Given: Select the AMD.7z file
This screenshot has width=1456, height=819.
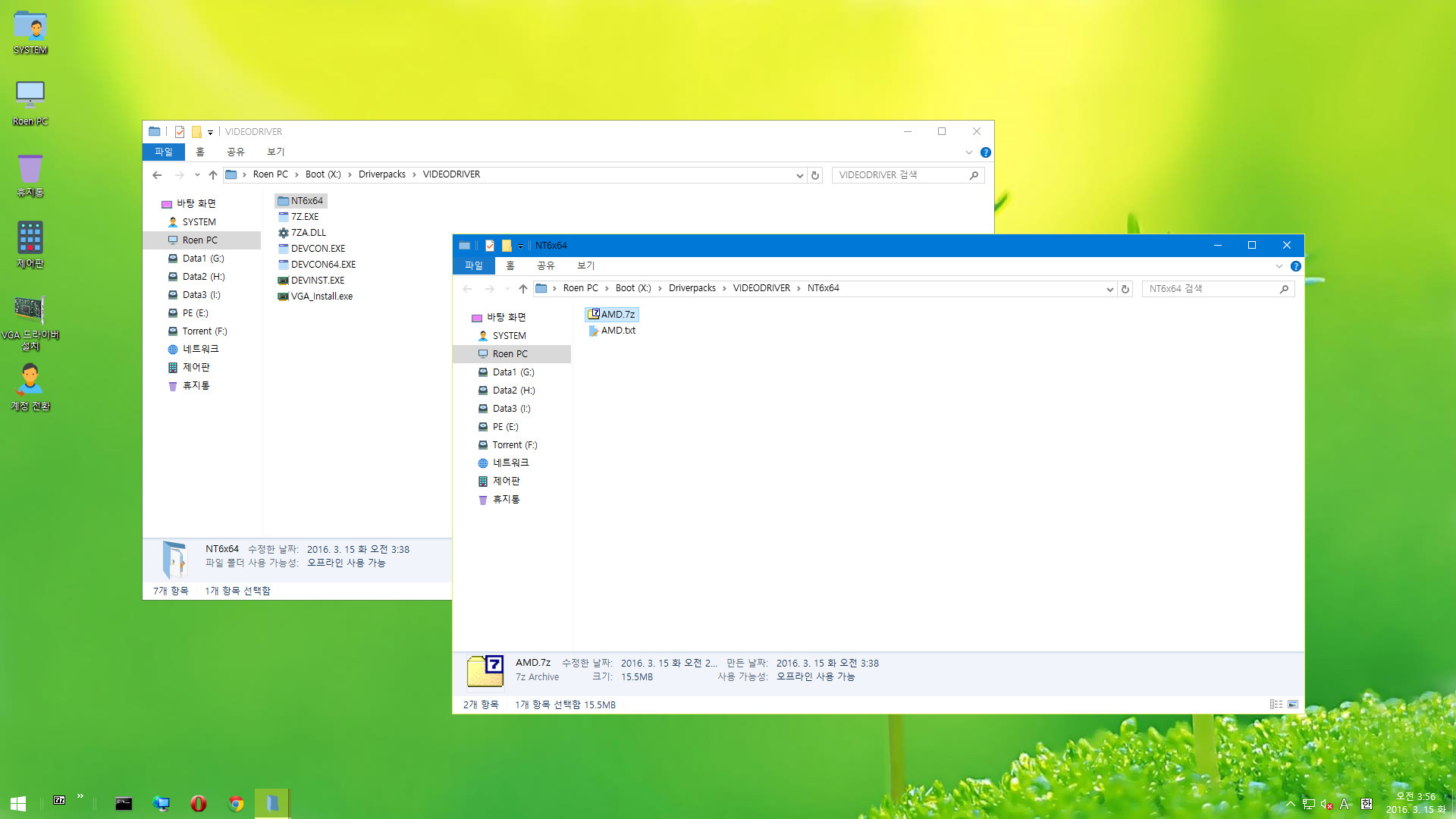Looking at the screenshot, I should point(612,315).
